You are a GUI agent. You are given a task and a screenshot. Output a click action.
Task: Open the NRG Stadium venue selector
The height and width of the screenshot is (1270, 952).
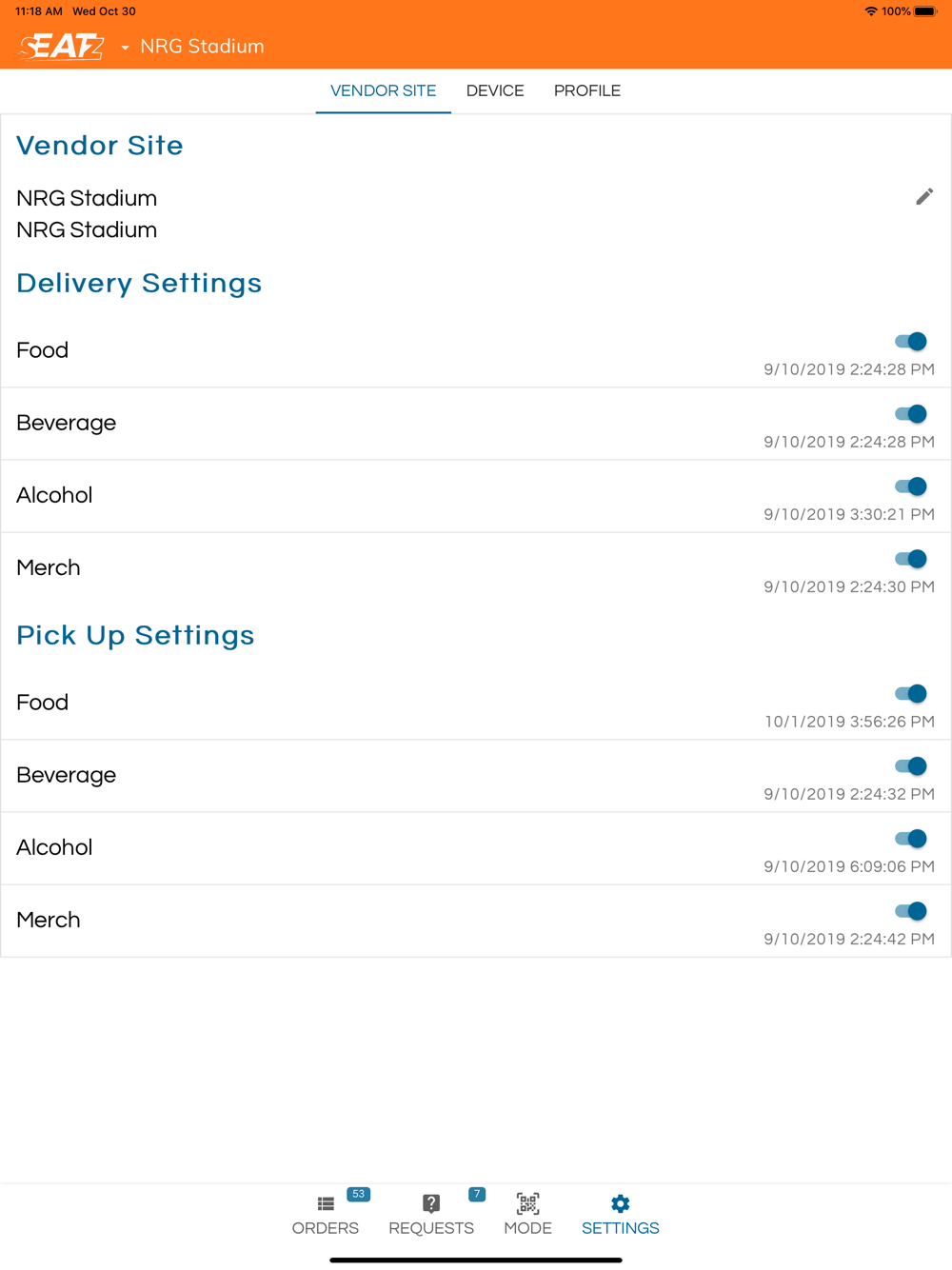click(x=202, y=46)
